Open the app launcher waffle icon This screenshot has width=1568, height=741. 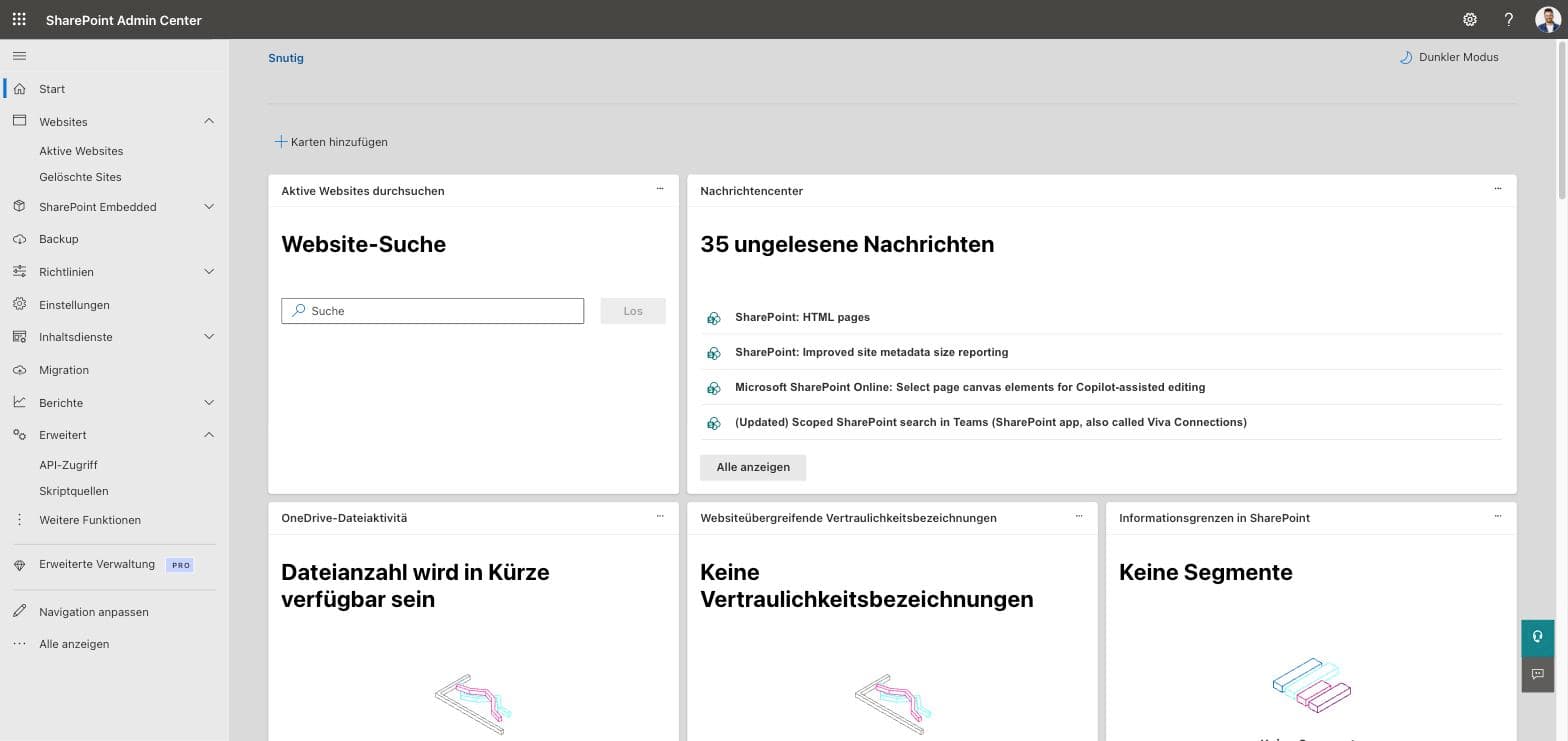19,19
